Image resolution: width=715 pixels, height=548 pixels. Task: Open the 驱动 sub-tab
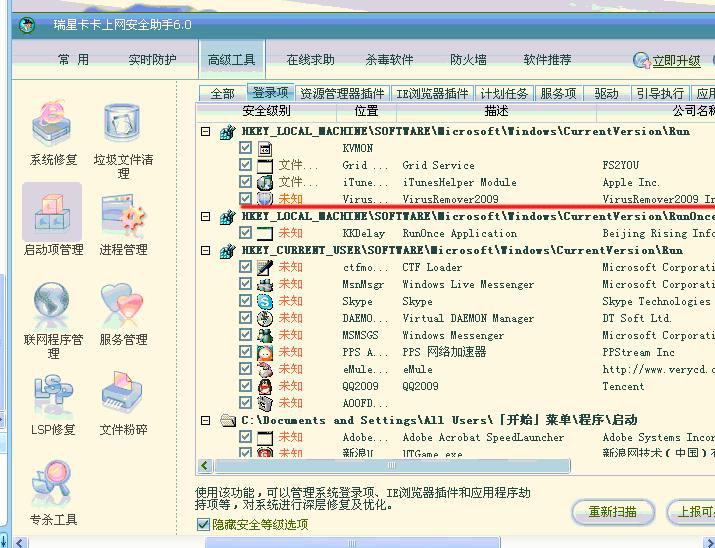click(x=606, y=93)
